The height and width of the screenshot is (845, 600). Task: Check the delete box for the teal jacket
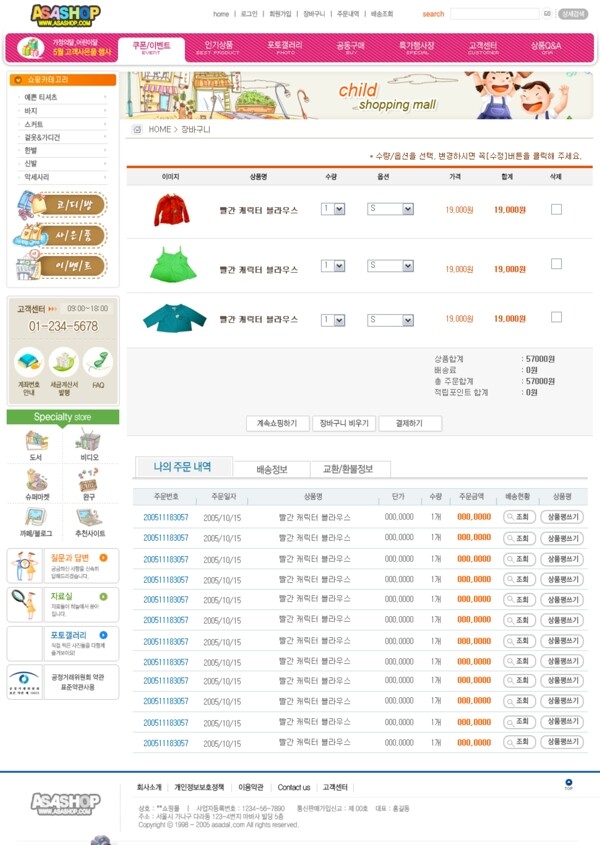click(556, 317)
